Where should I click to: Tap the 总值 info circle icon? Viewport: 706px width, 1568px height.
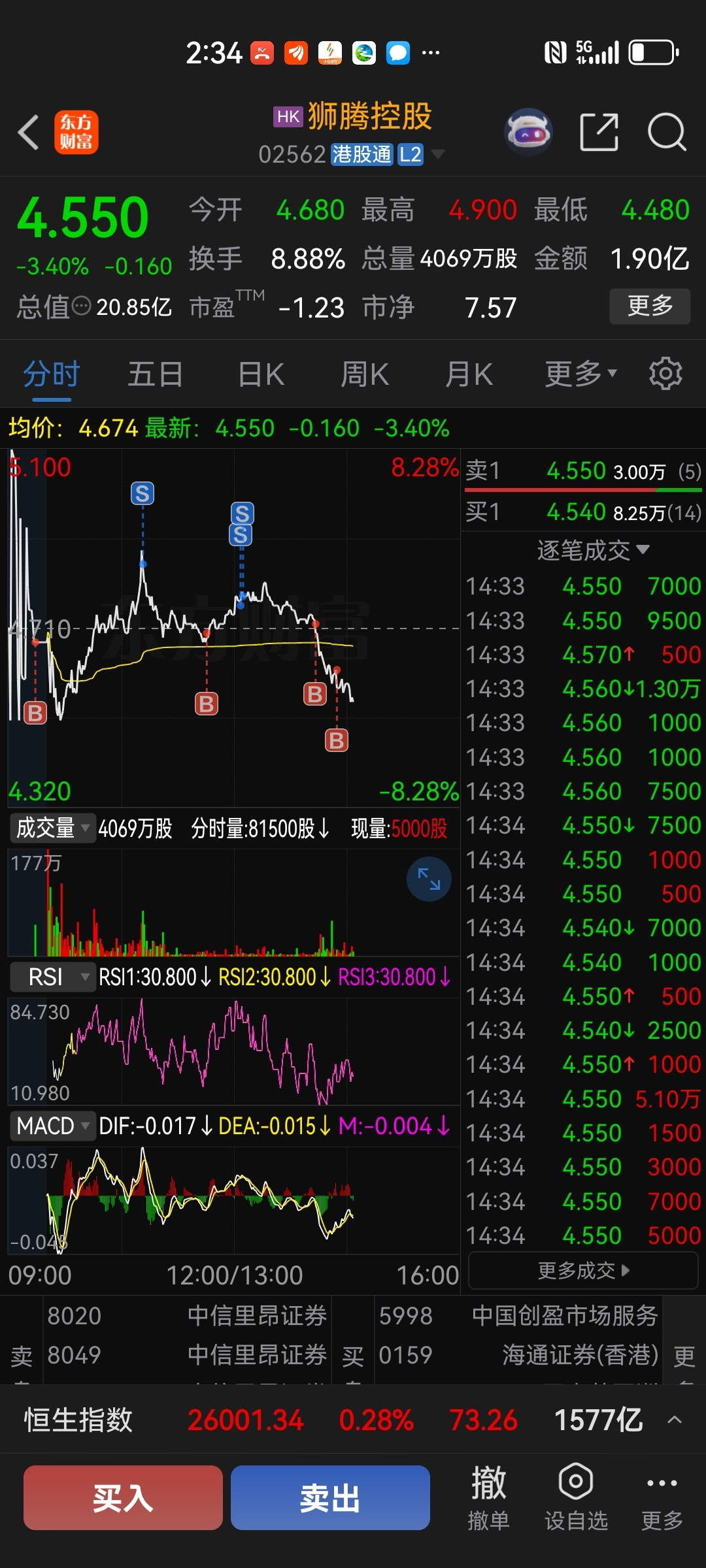(81, 306)
